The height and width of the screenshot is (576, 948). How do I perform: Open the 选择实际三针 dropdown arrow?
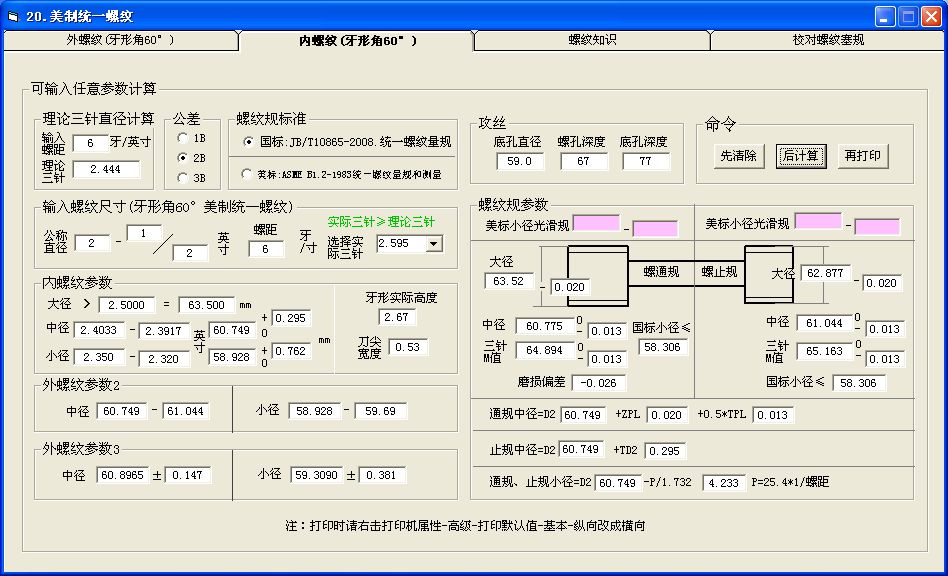click(x=434, y=244)
